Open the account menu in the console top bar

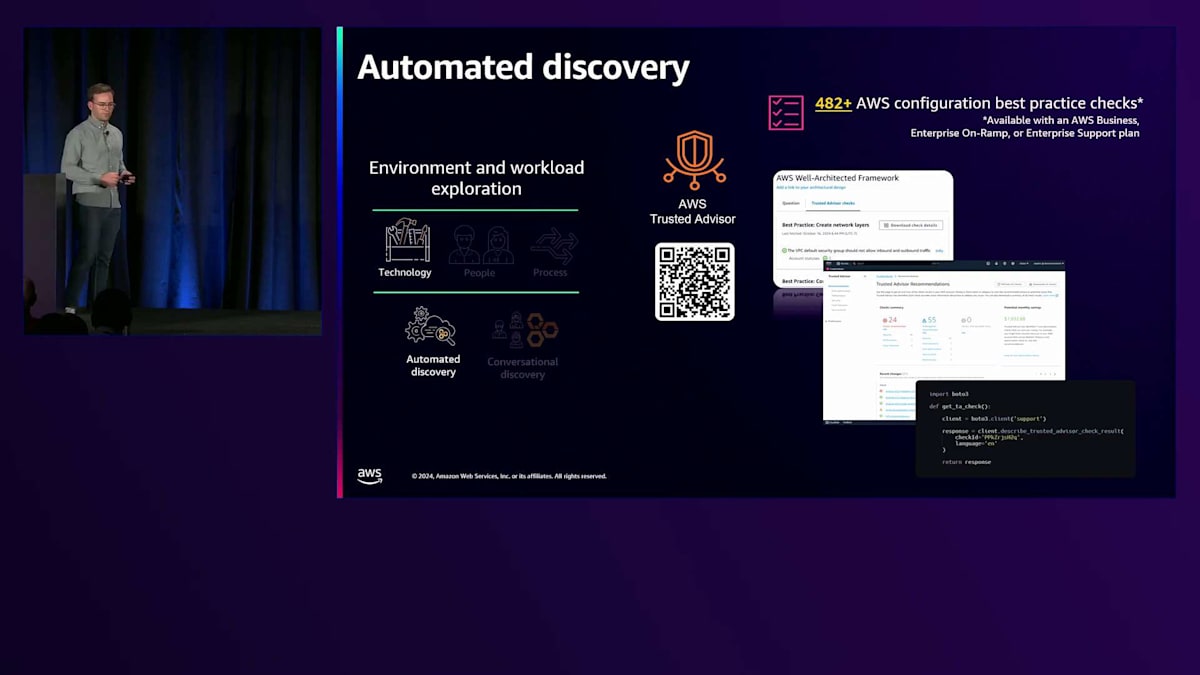click(x=1048, y=263)
